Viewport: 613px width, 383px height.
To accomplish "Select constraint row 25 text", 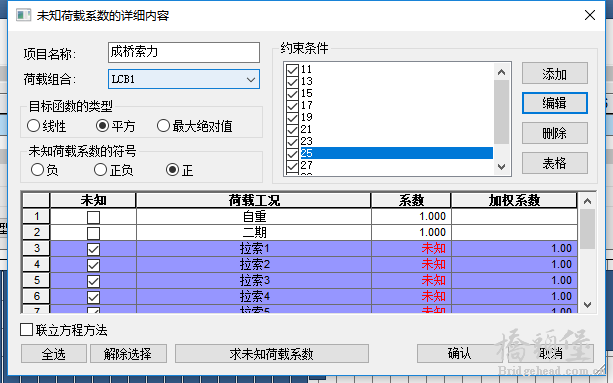I will [x=306, y=153].
